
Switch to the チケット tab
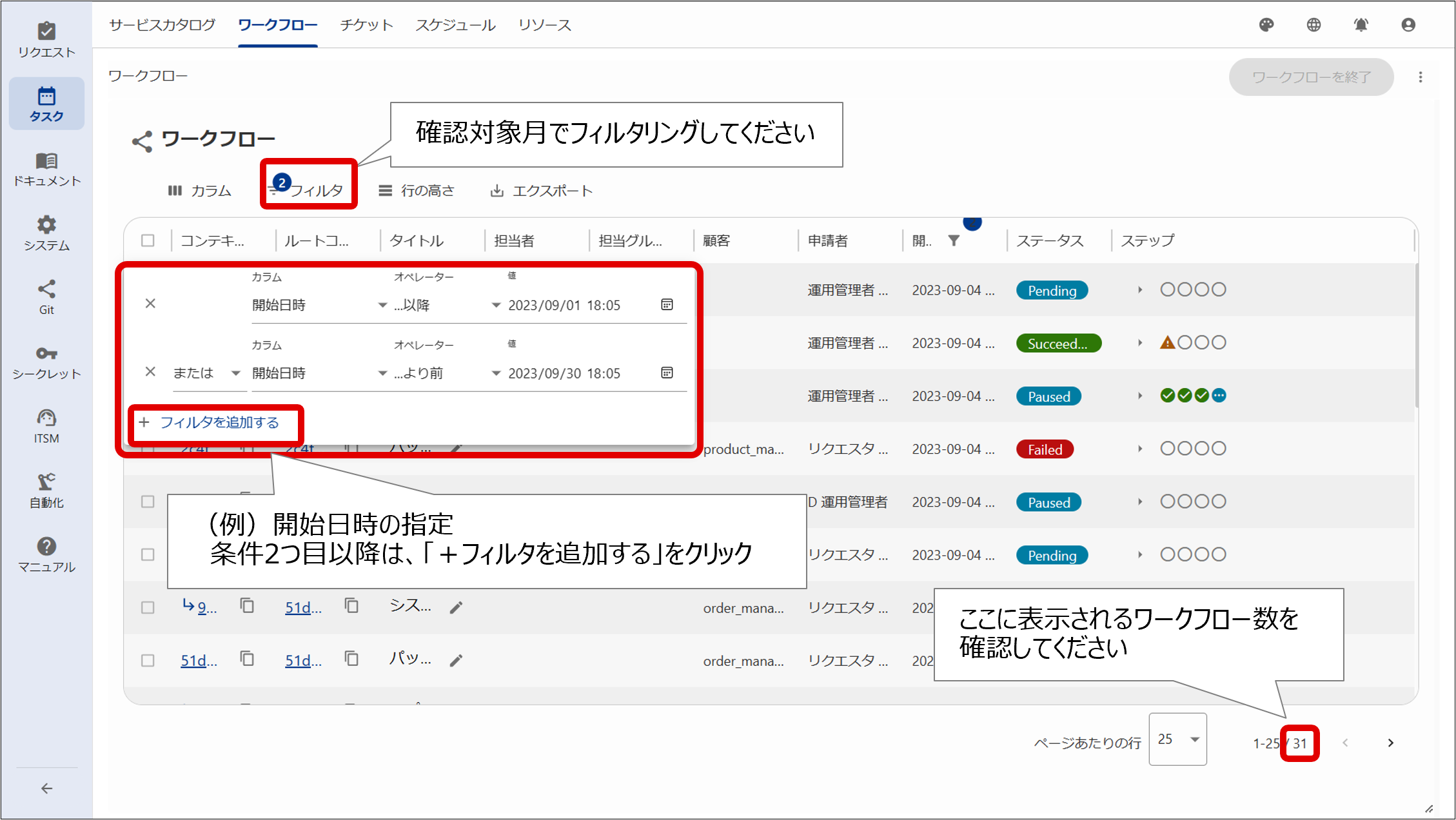pos(366,24)
